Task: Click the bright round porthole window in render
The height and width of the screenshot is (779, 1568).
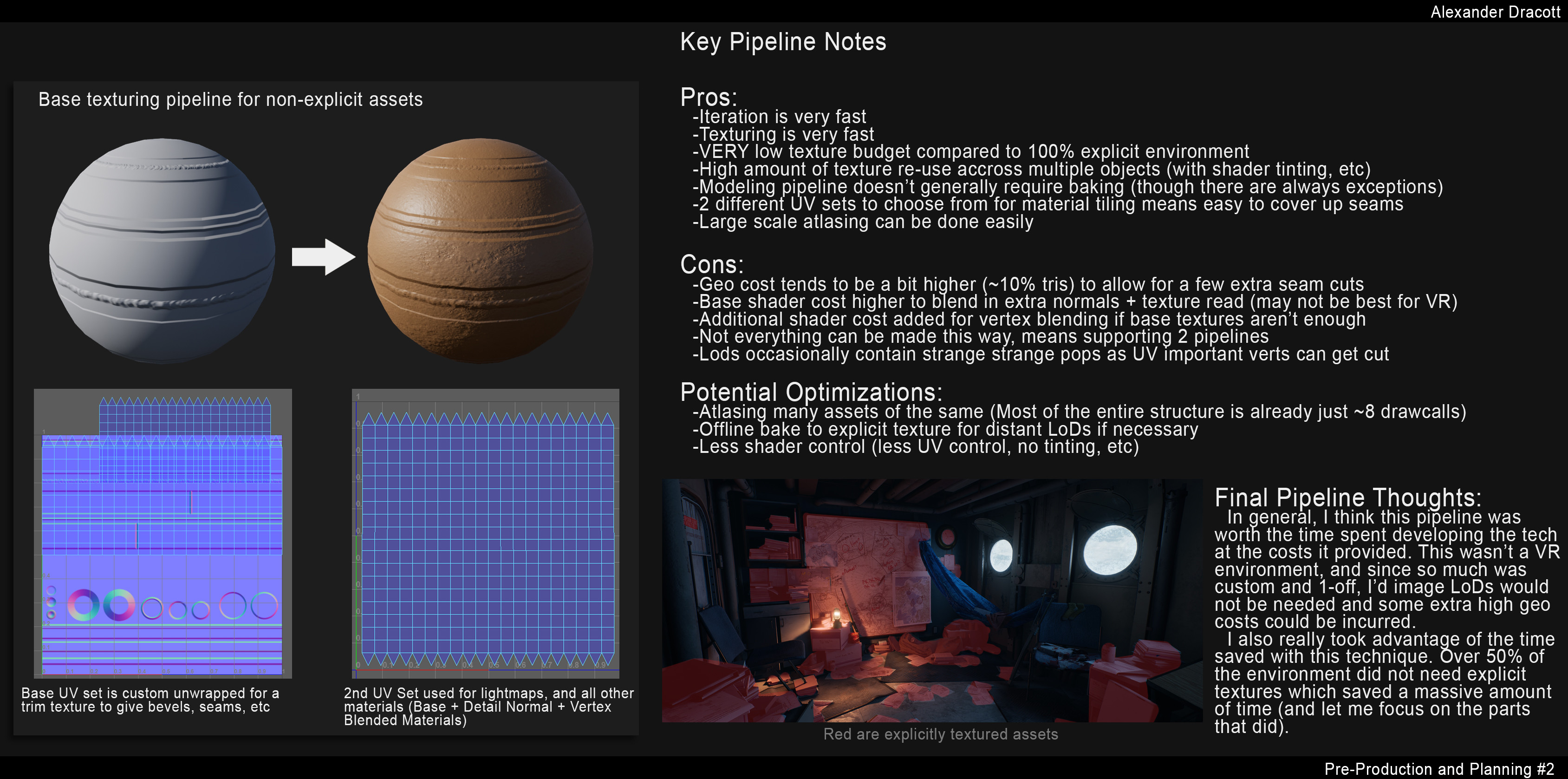Action: (x=1110, y=550)
